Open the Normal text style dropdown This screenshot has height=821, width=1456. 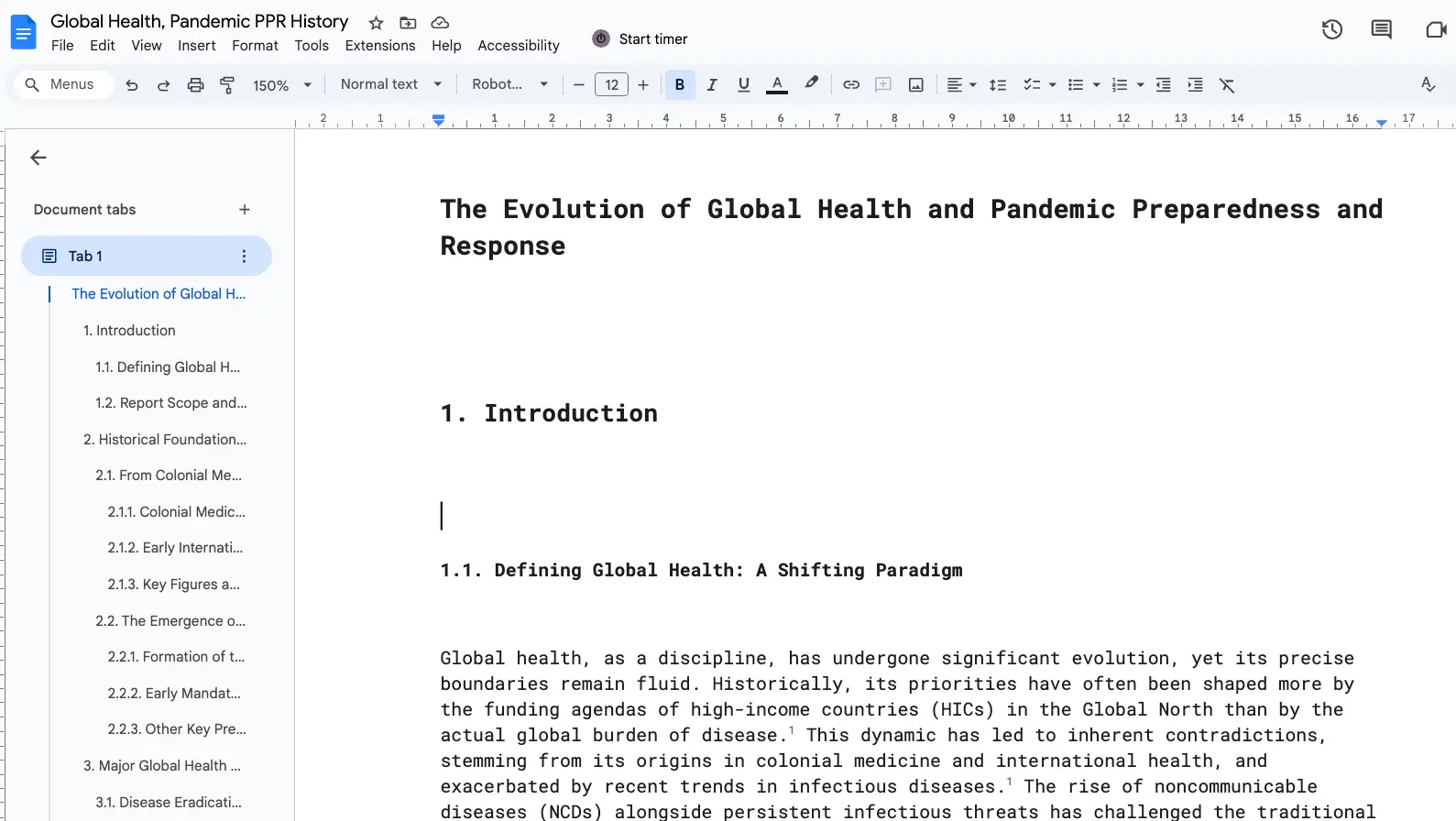click(x=390, y=84)
